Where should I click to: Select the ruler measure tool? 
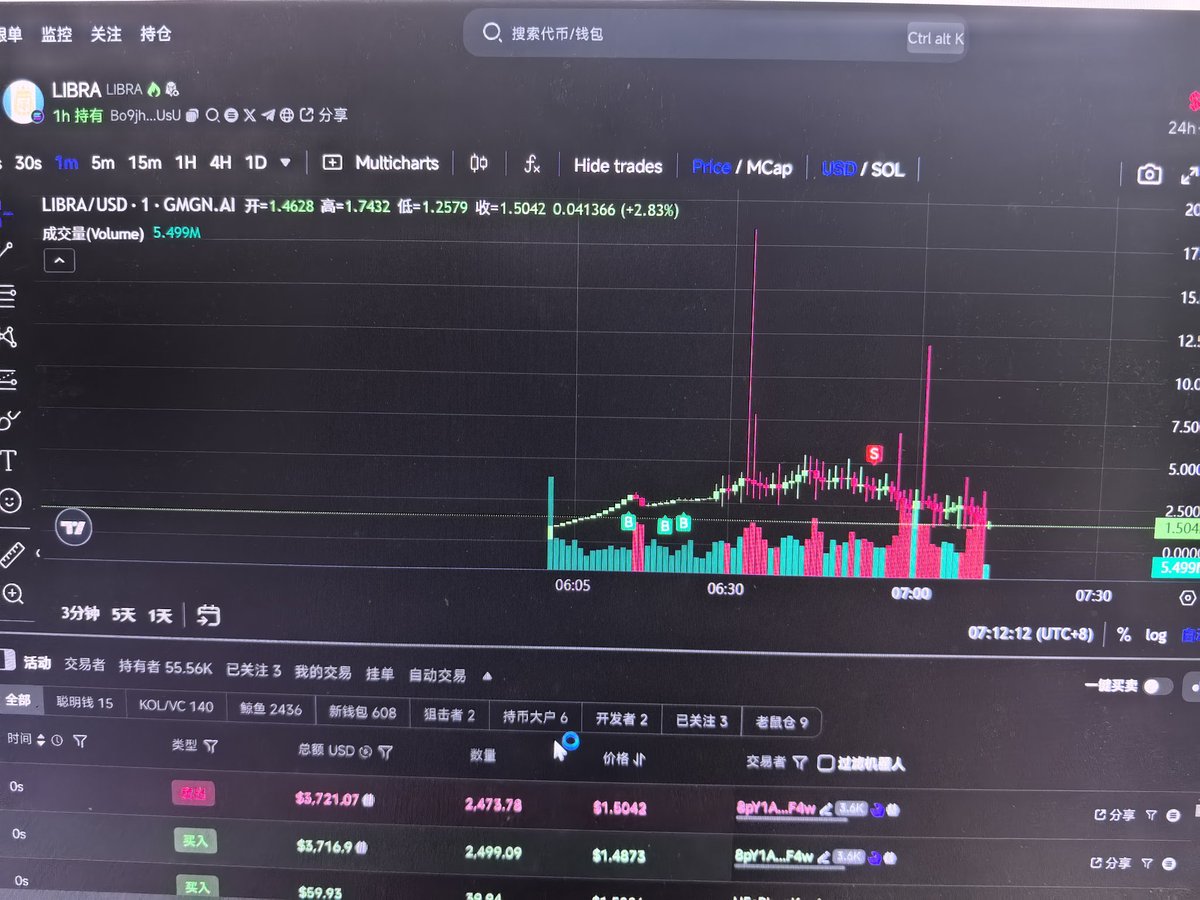[11, 553]
